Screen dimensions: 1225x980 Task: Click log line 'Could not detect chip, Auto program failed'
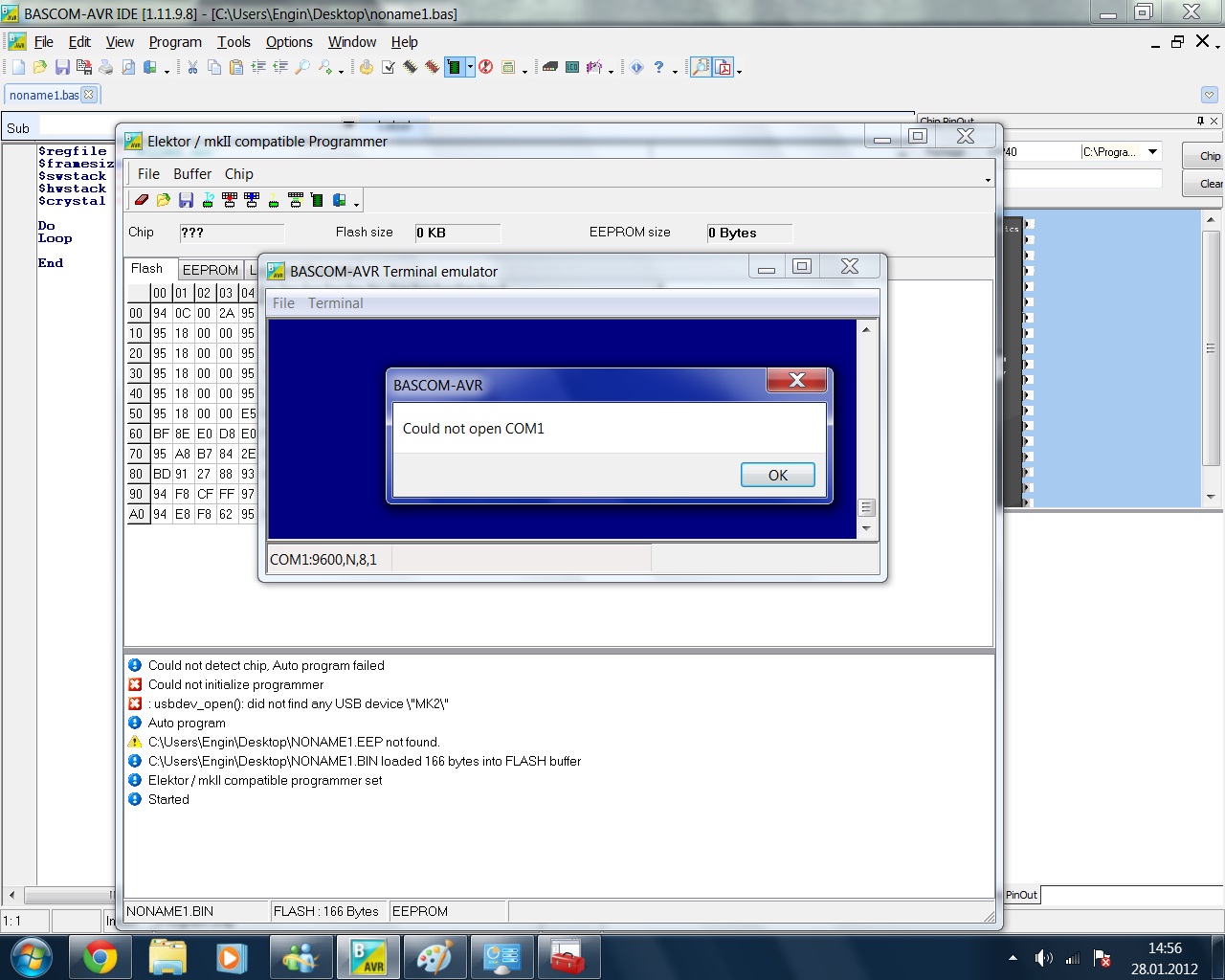(266, 665)
